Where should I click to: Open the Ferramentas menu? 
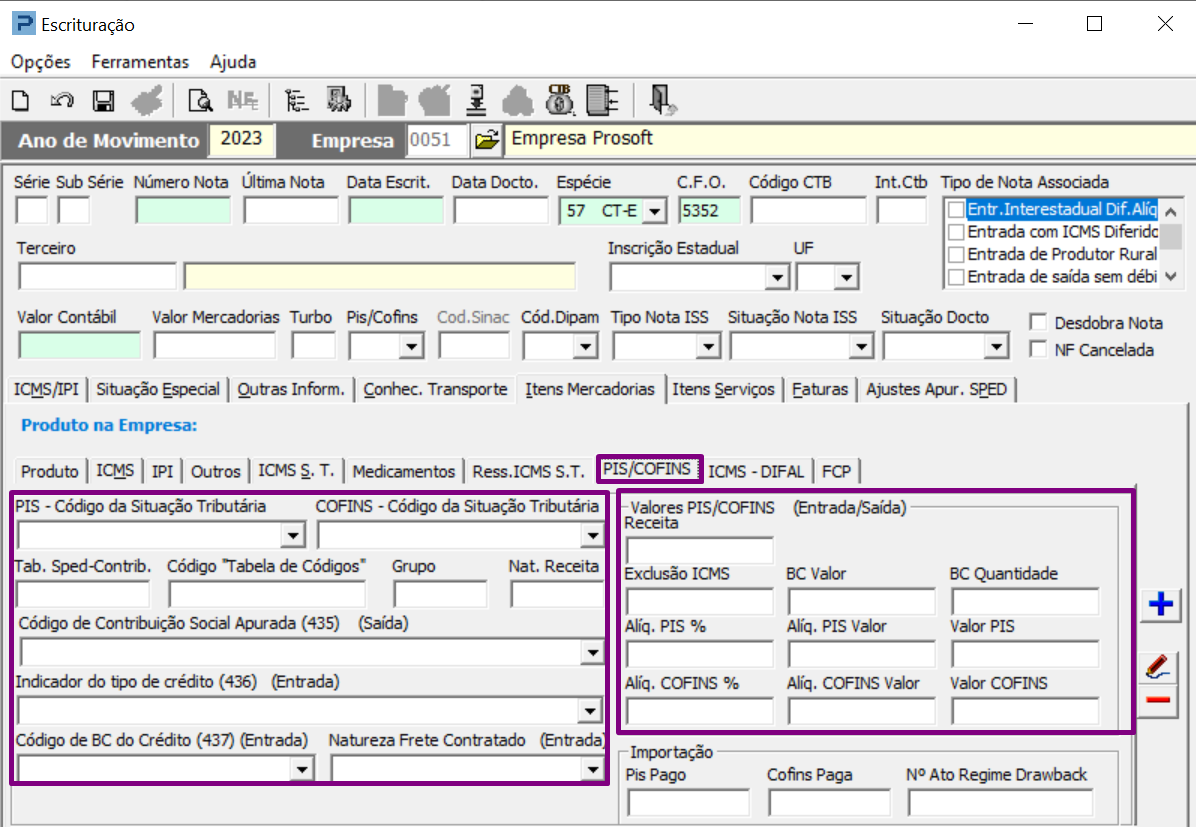point(140,62)
